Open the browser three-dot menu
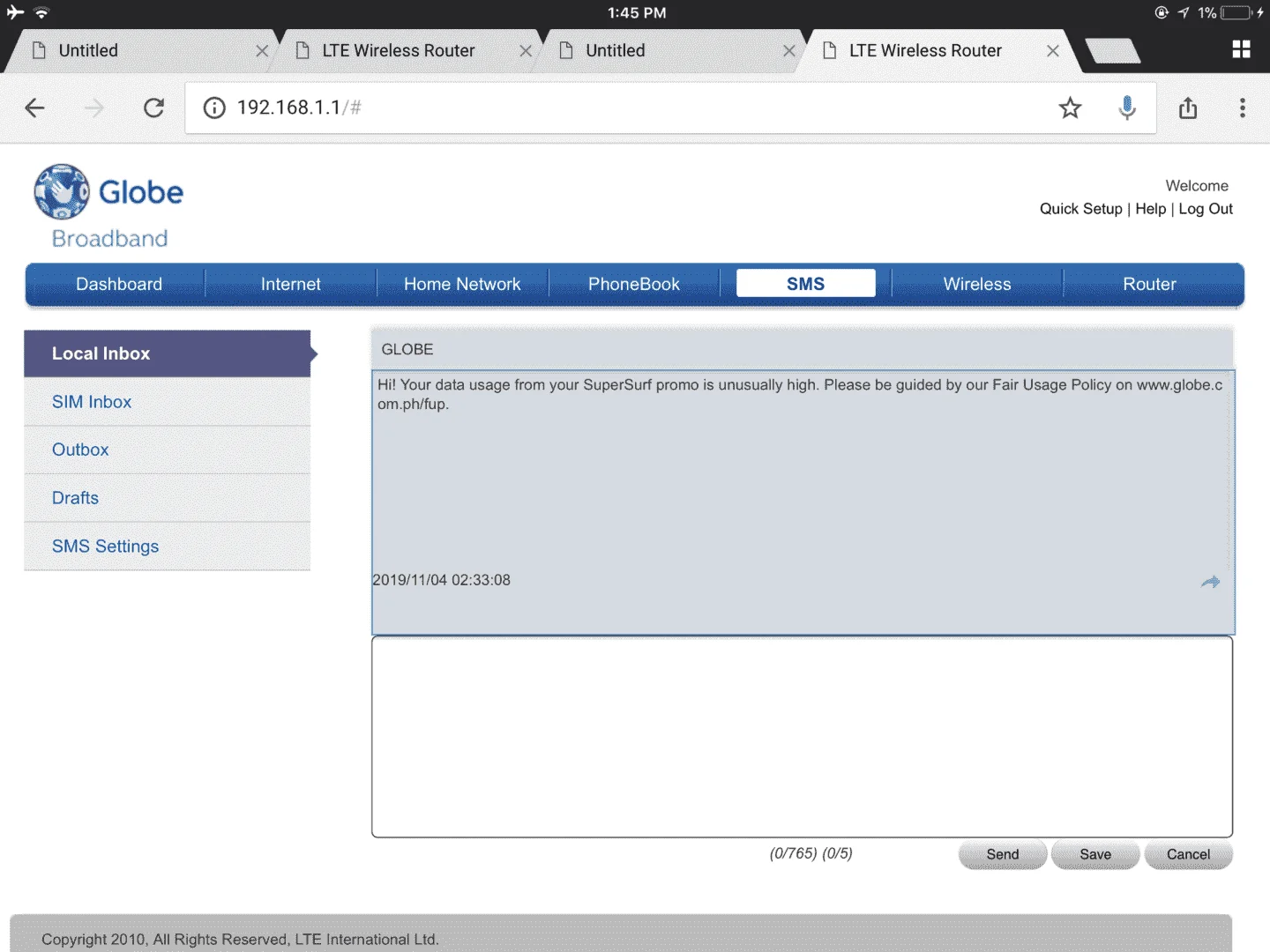This screenshot has width=1270, height=952. (1243, 108)
